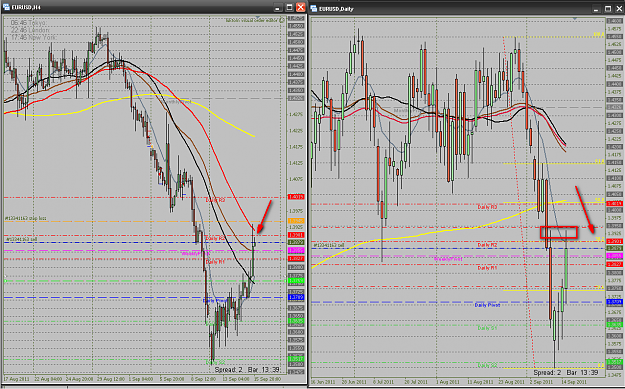Click the 17 Aug 2011 date on H4 time axis
Image resolution: width=625 pixels, height=389 pixels.
[16, 379]
